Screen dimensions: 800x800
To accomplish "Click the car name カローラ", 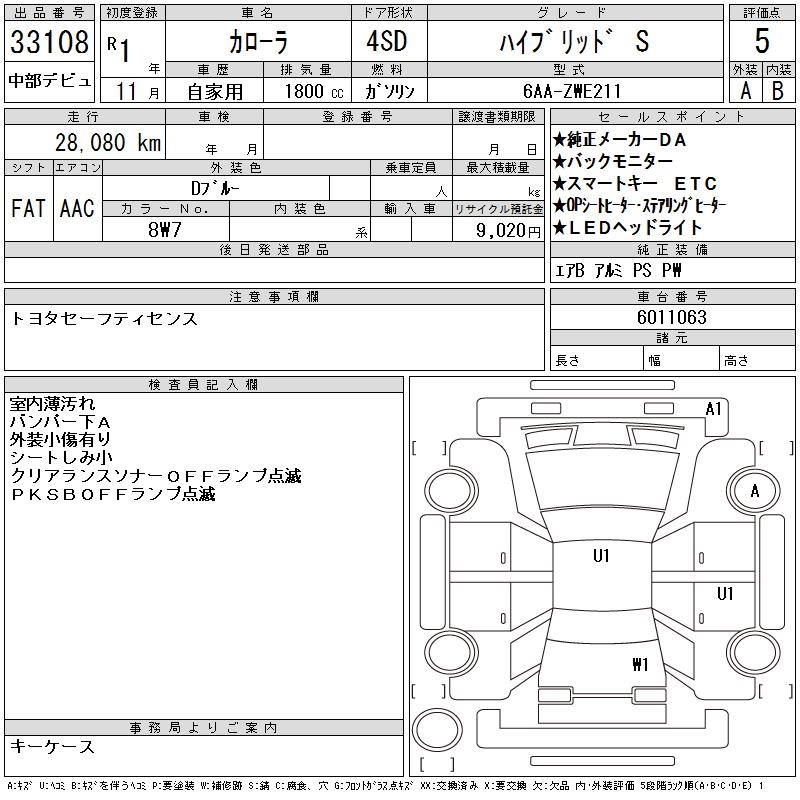I will (259, 42).
